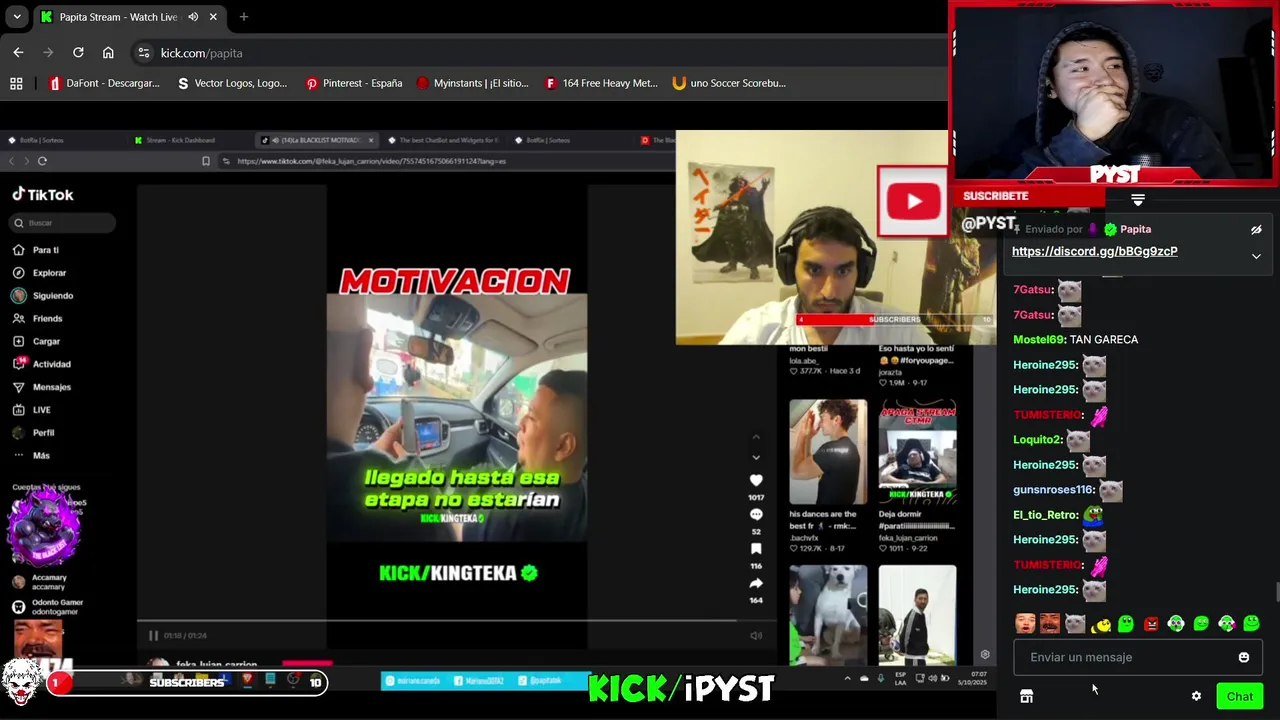Open a new browser tab
This screenshot has width=1280, height=720.
tap(243, 17)
